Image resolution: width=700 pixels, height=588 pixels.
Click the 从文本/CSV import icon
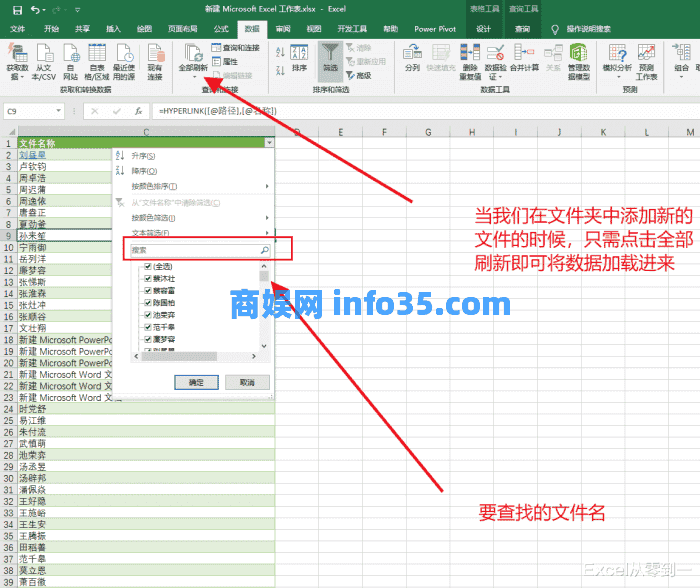coord(44,55)
